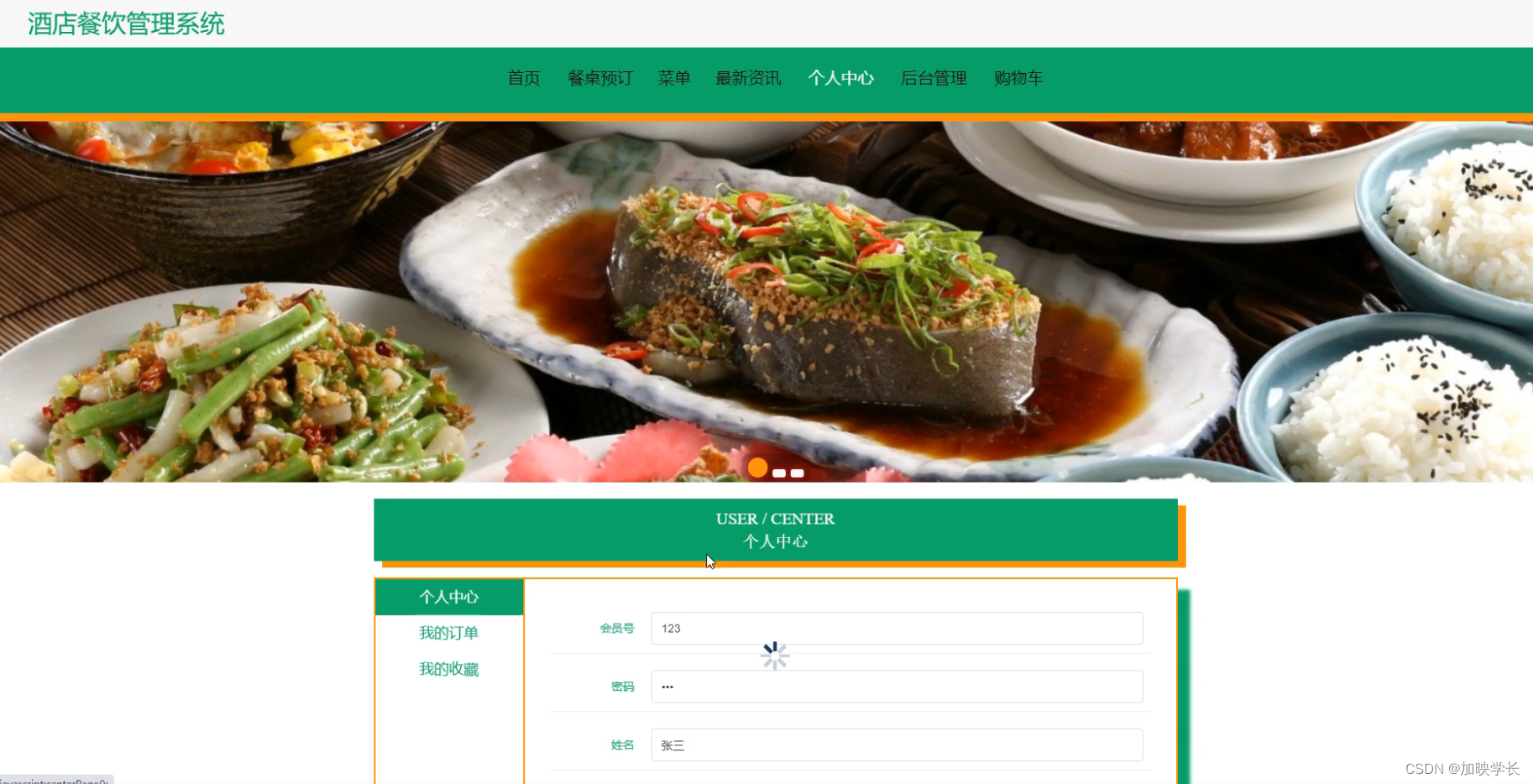Viewport: 1533px width, 784px height.
Task: Select 个人中心 tab in the sidebar
Action: tap(449, 597)
